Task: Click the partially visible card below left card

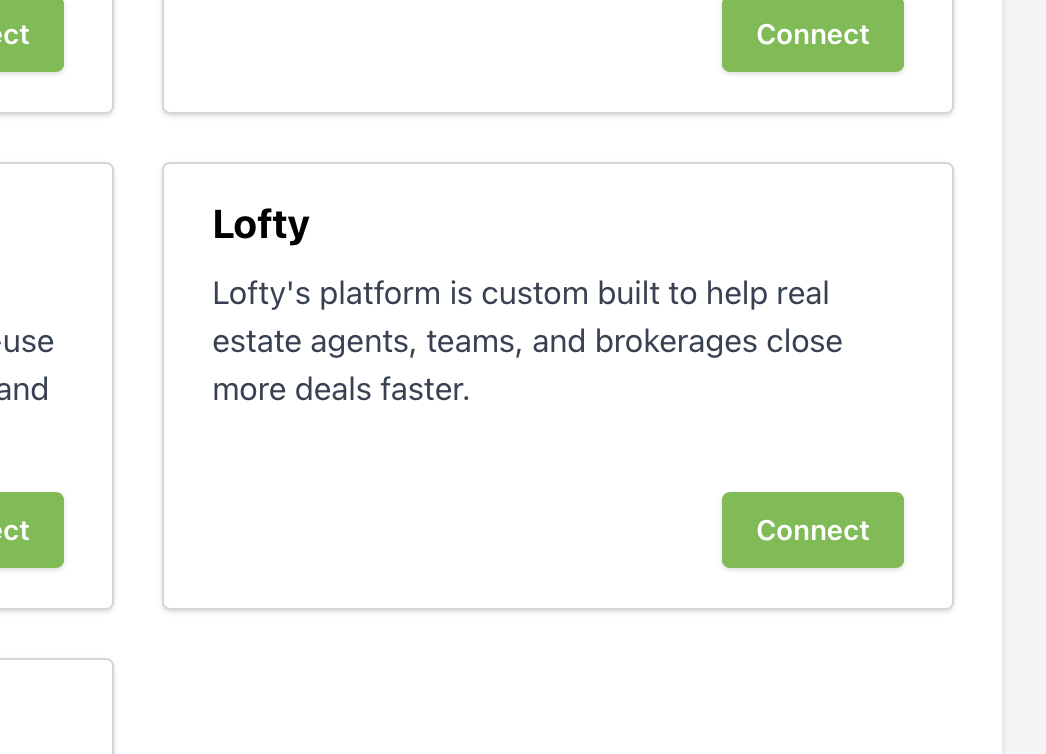Action: coord(50,710)
